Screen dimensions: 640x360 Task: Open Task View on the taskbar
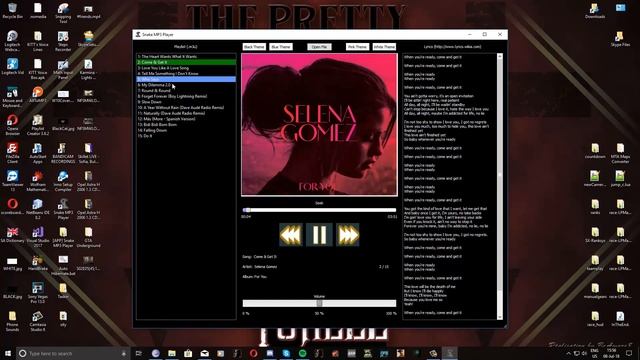point(139,353)
